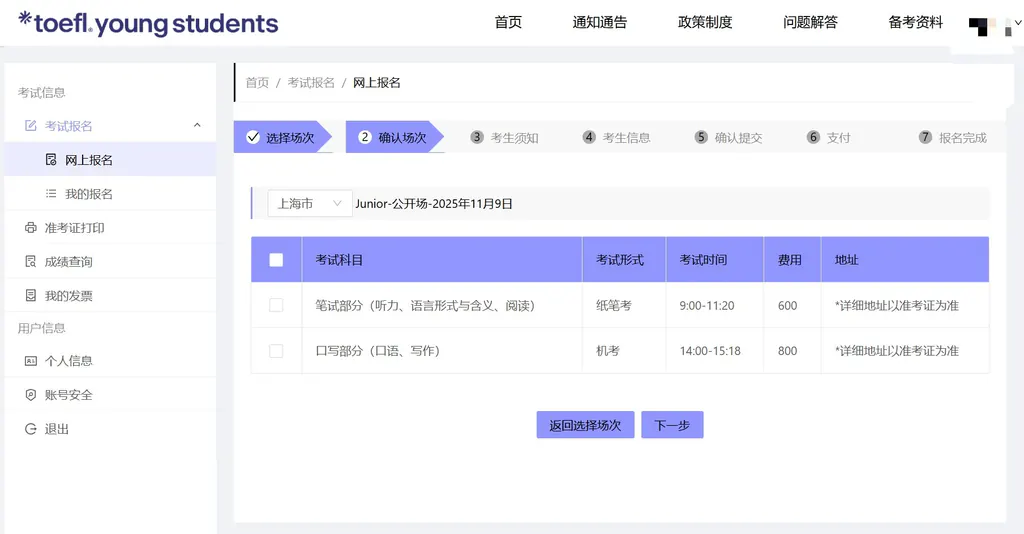Click the 退出 logout icon
This screenshot has width=1024, height=534.
pyautogui.click(x=30, y=429)
